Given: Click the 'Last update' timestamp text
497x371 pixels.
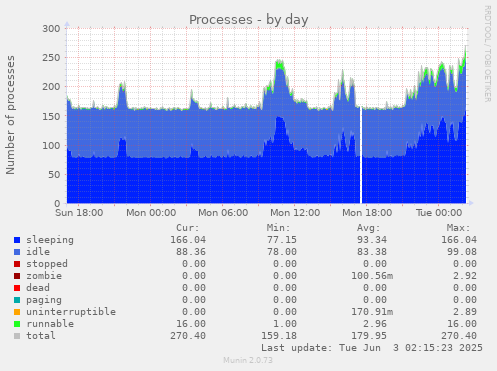Looking at the screenshot, I should [372, 348].
